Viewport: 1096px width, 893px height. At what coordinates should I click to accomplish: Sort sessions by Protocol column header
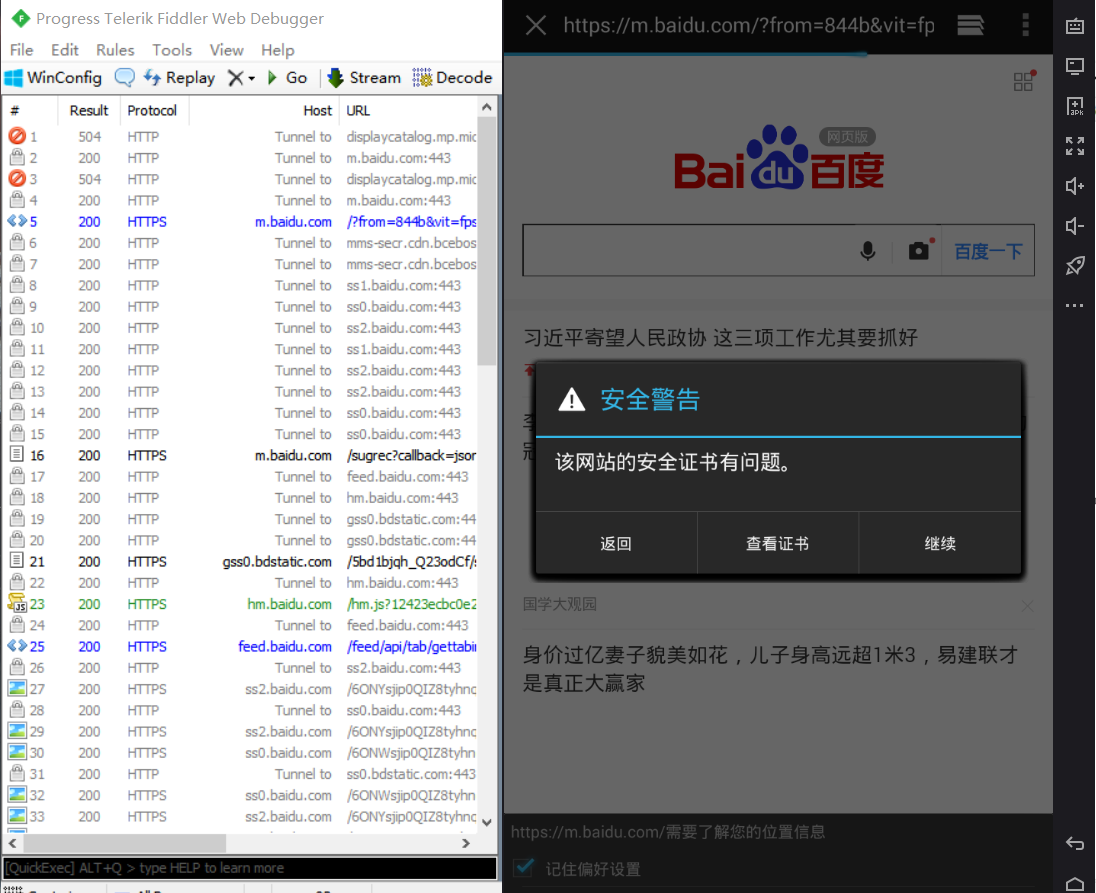tap(152, 110)
